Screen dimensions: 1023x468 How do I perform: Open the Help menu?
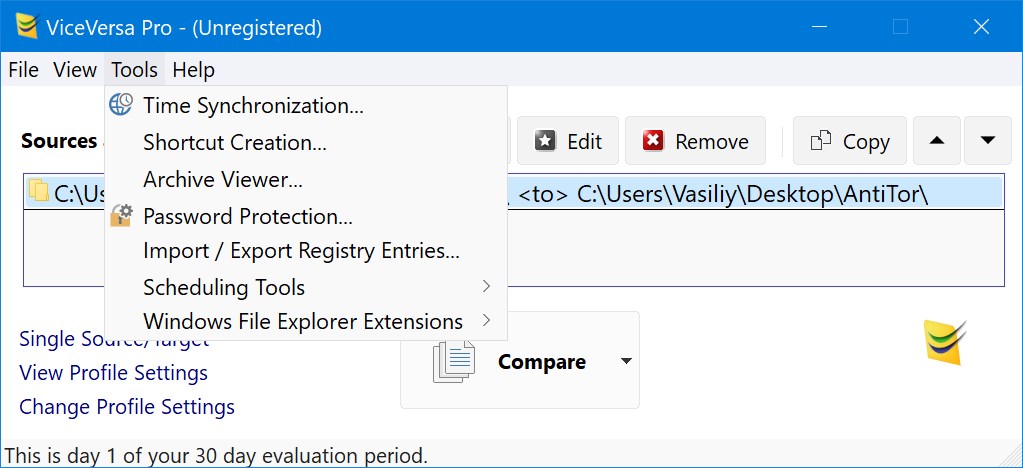[x=193, y=69]
